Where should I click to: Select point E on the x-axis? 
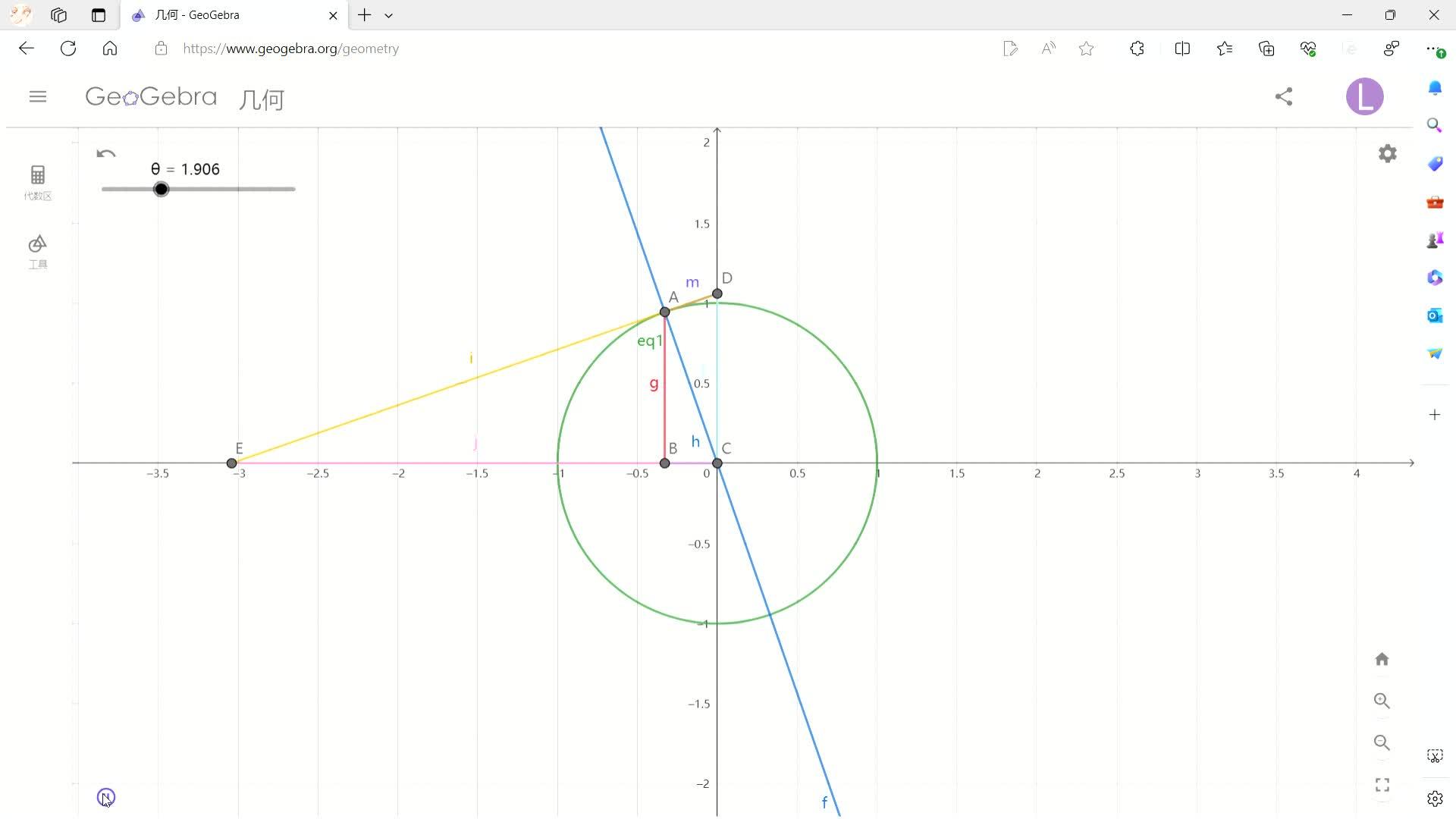pos(232,463)
